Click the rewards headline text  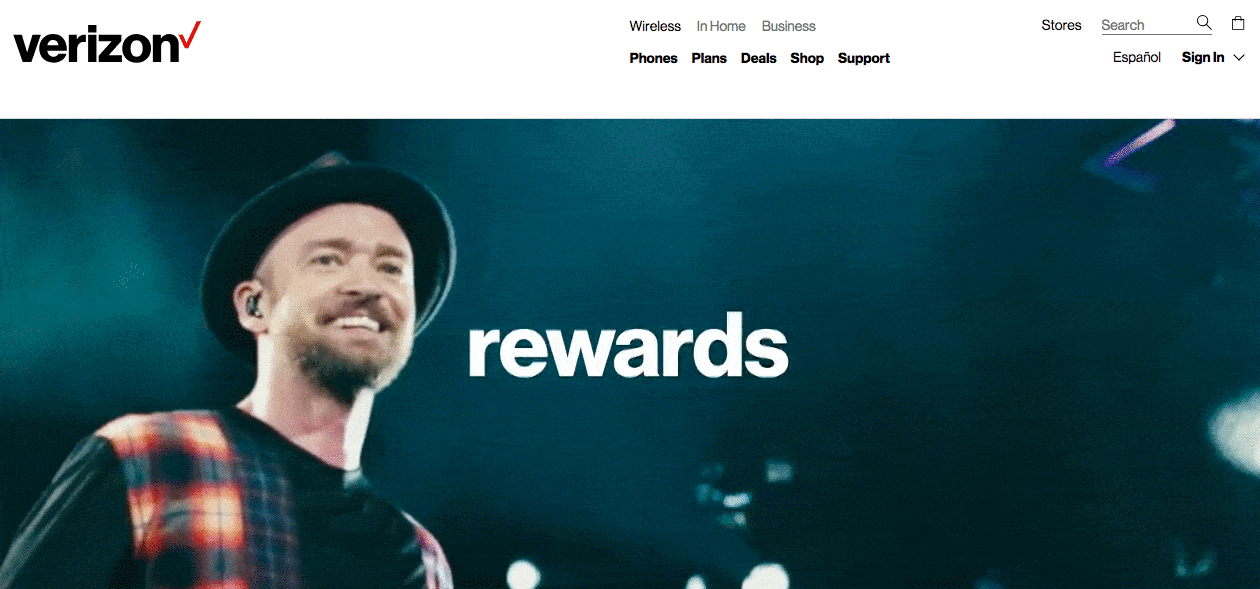click(628, 345)
